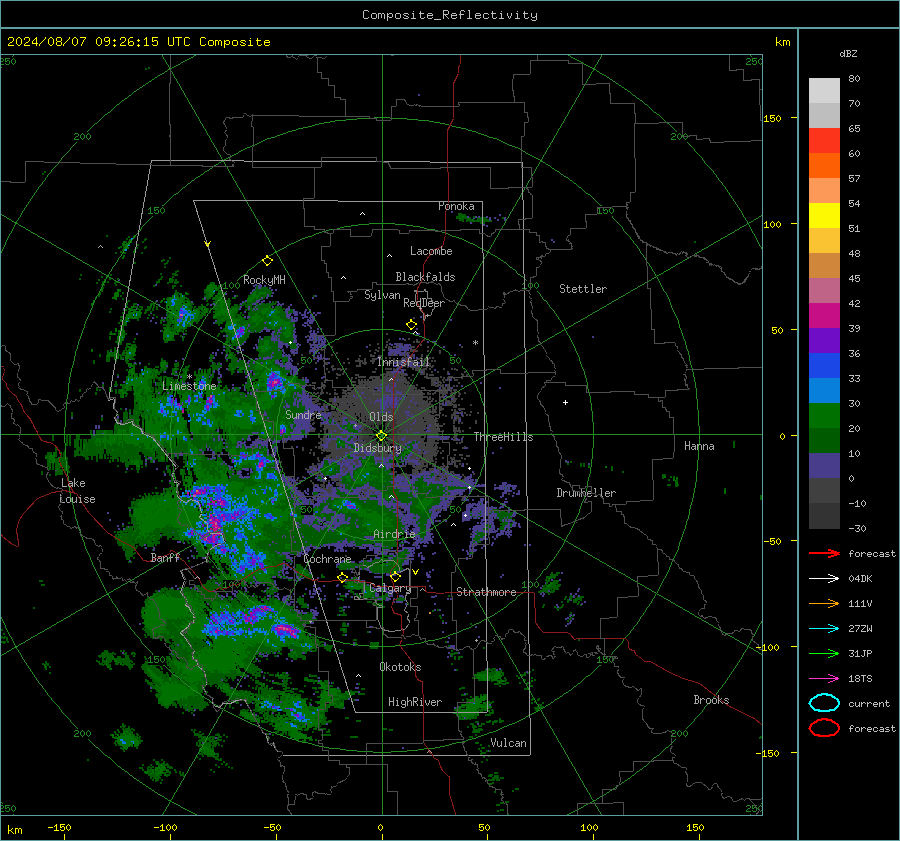Select the light gray 80 dBZ swatch
This screenshot has height=841, width=900.
tap(824, 90)
